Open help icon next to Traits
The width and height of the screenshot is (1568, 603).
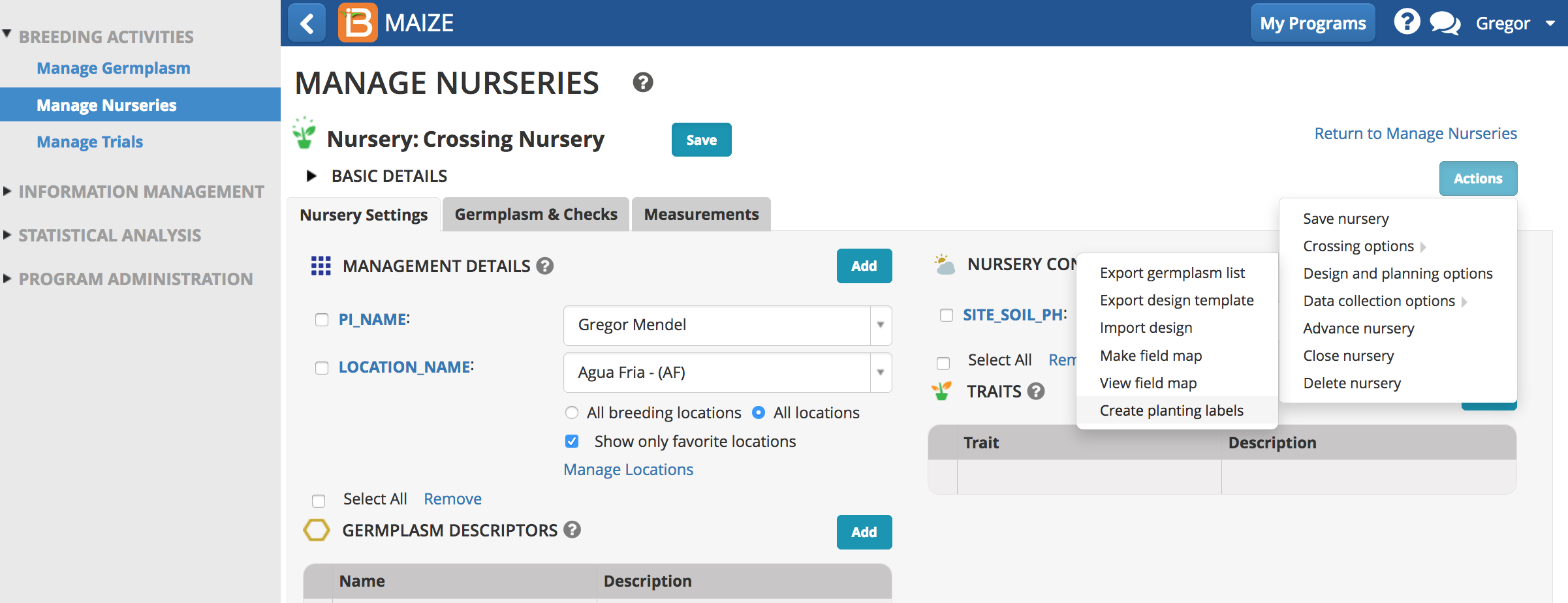click(x=1035, y=391)
